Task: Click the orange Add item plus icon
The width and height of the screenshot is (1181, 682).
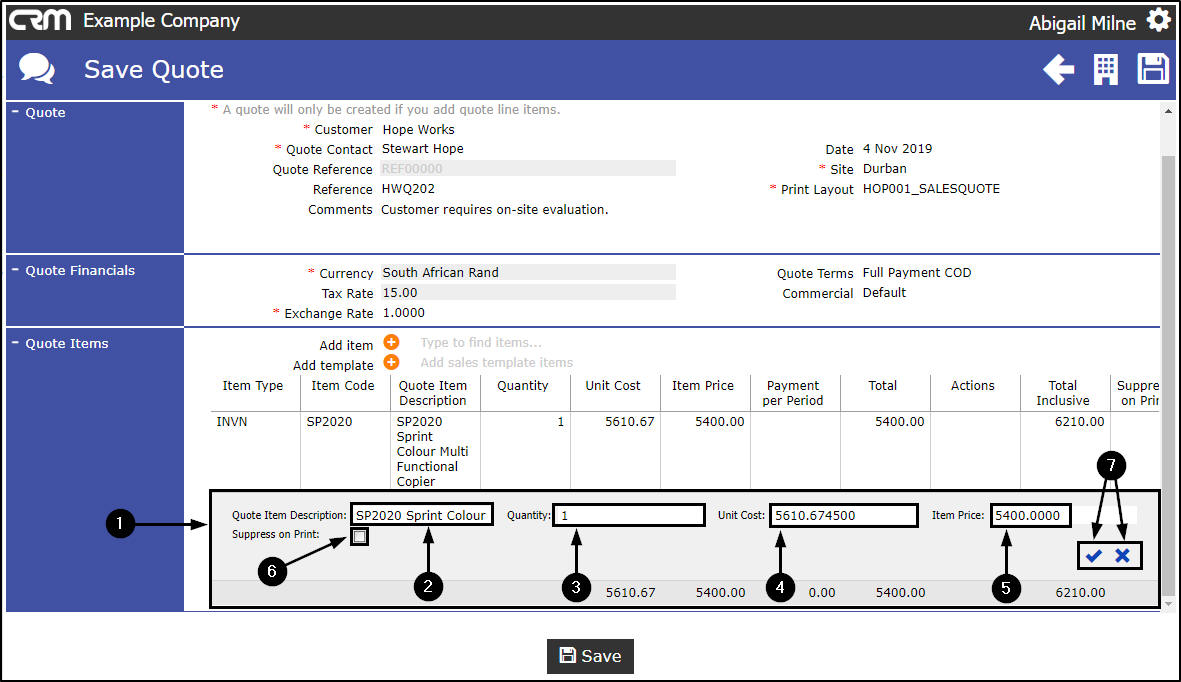Action: [x=391, y=342]
